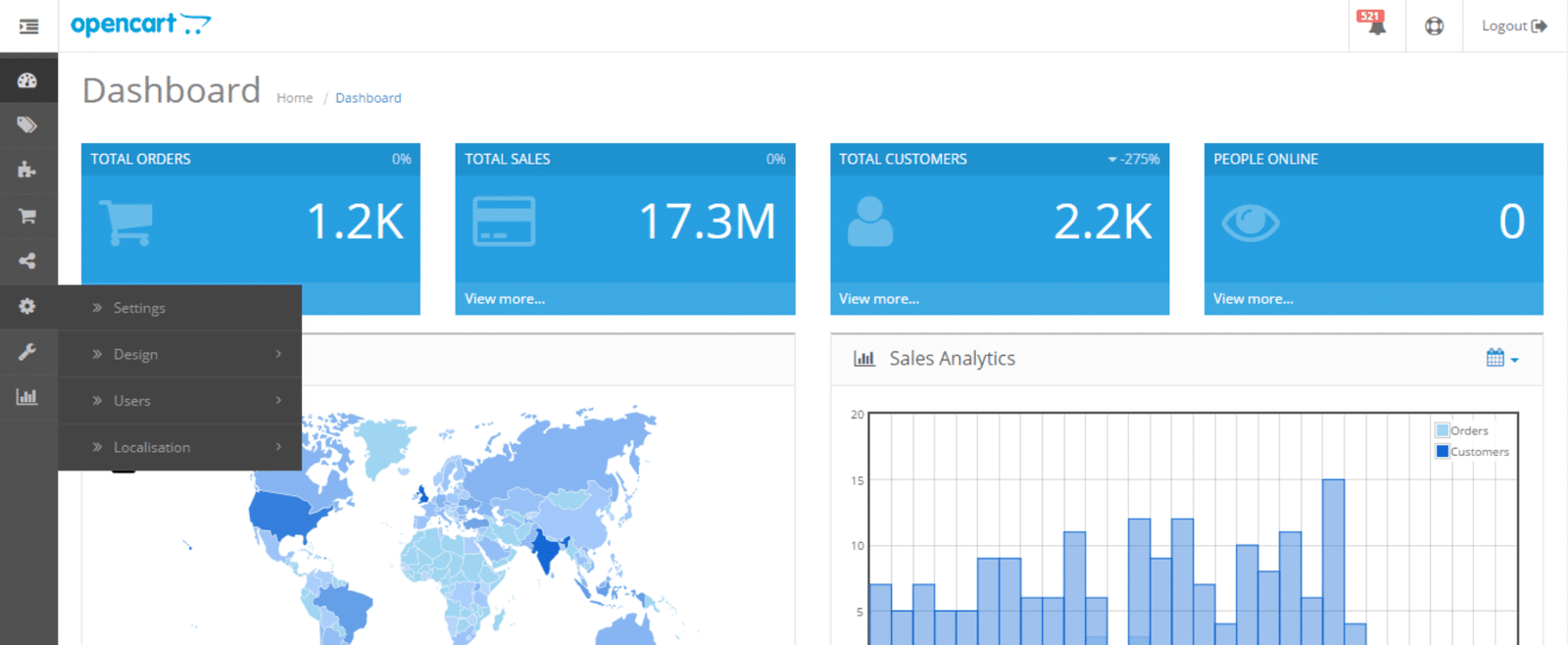This screenshot has width=1568, height=645.
Task: Click the 1.2K total orders value
Action: 356,222
